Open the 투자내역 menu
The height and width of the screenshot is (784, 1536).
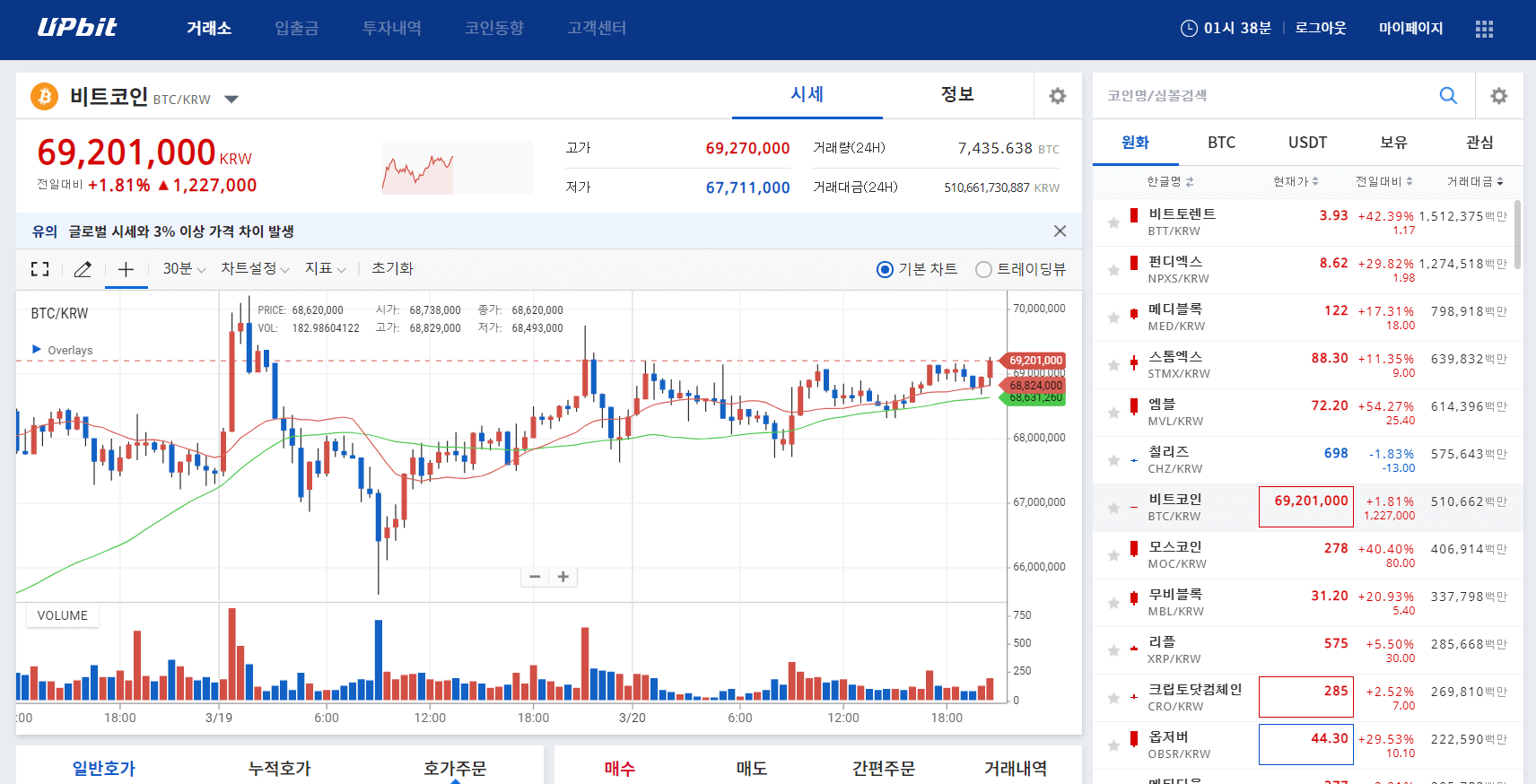point(391,29)
